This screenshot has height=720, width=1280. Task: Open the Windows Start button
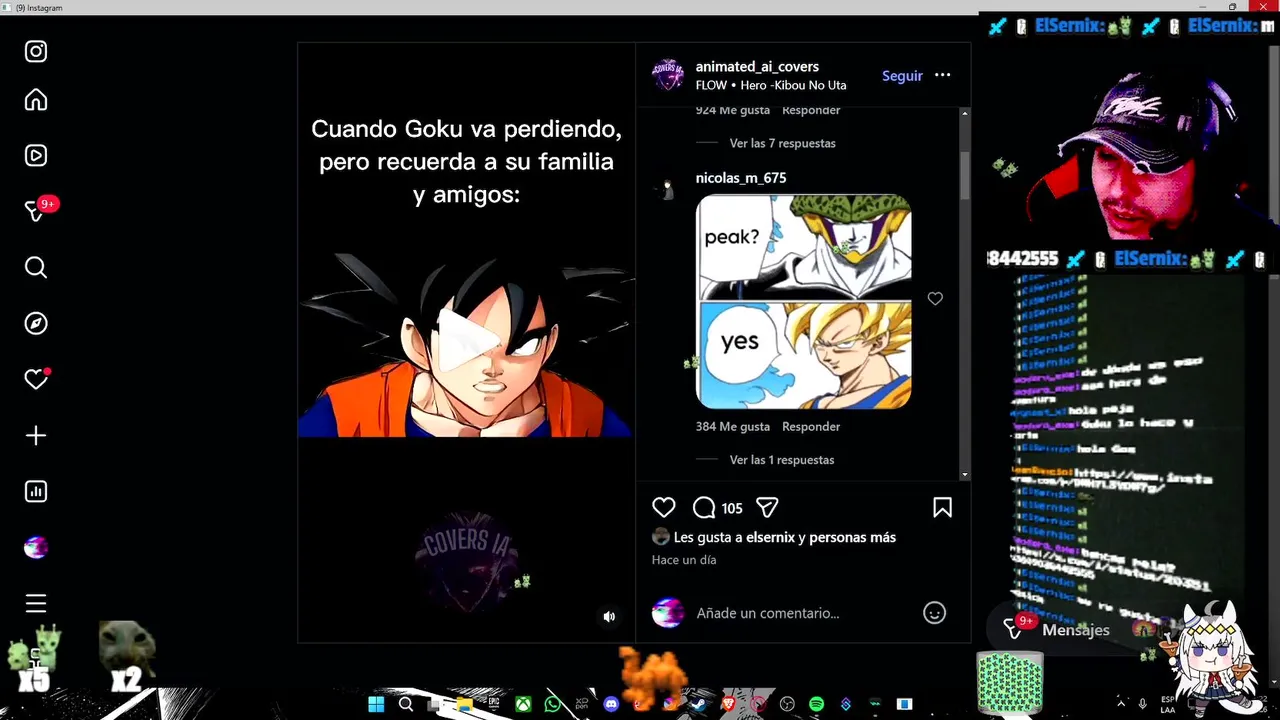(376, 704)
